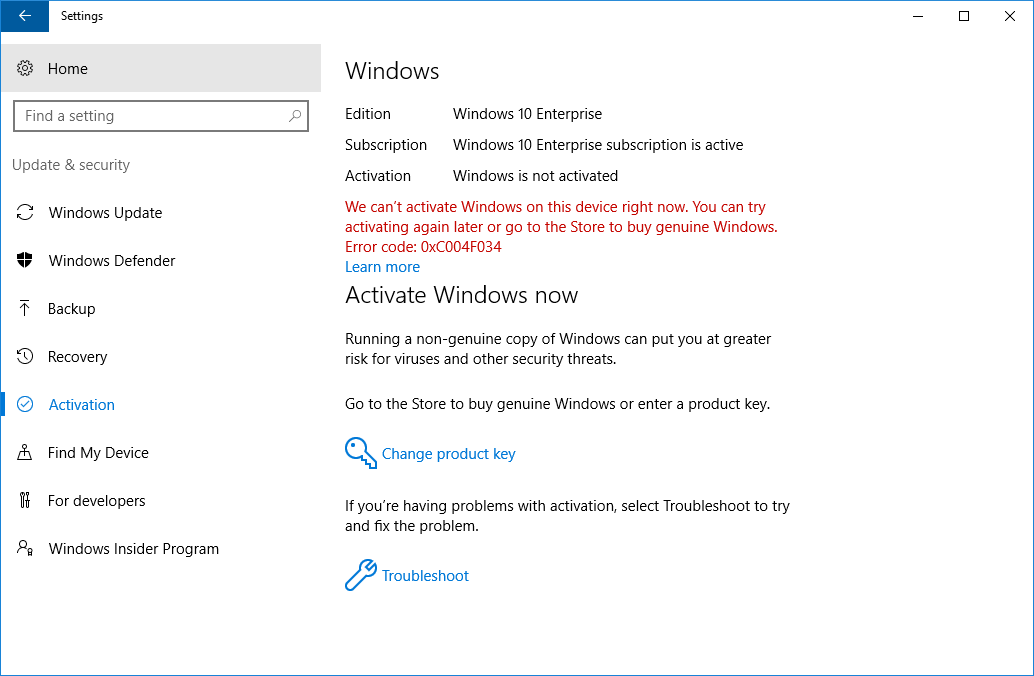Select Activation in the navigation list

(81, 404)
